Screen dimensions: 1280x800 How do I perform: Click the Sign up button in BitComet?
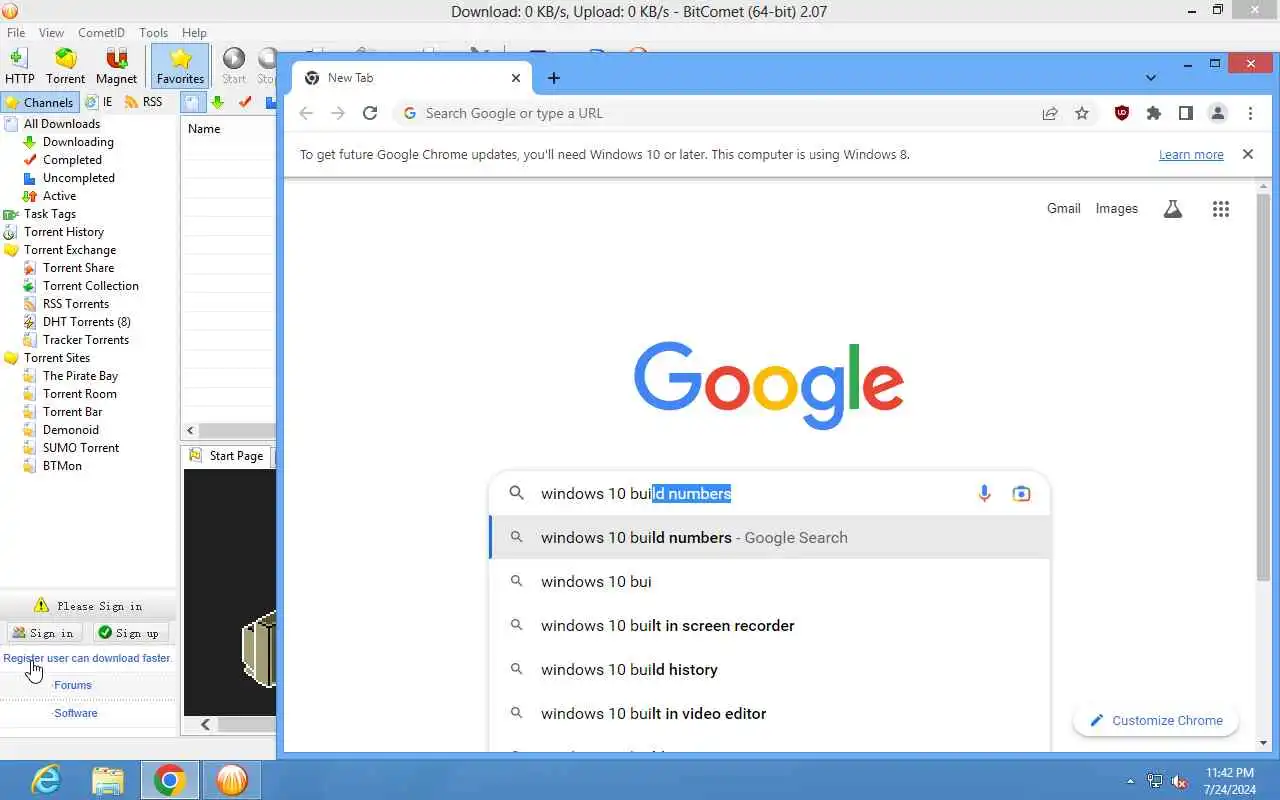point(130,633)
